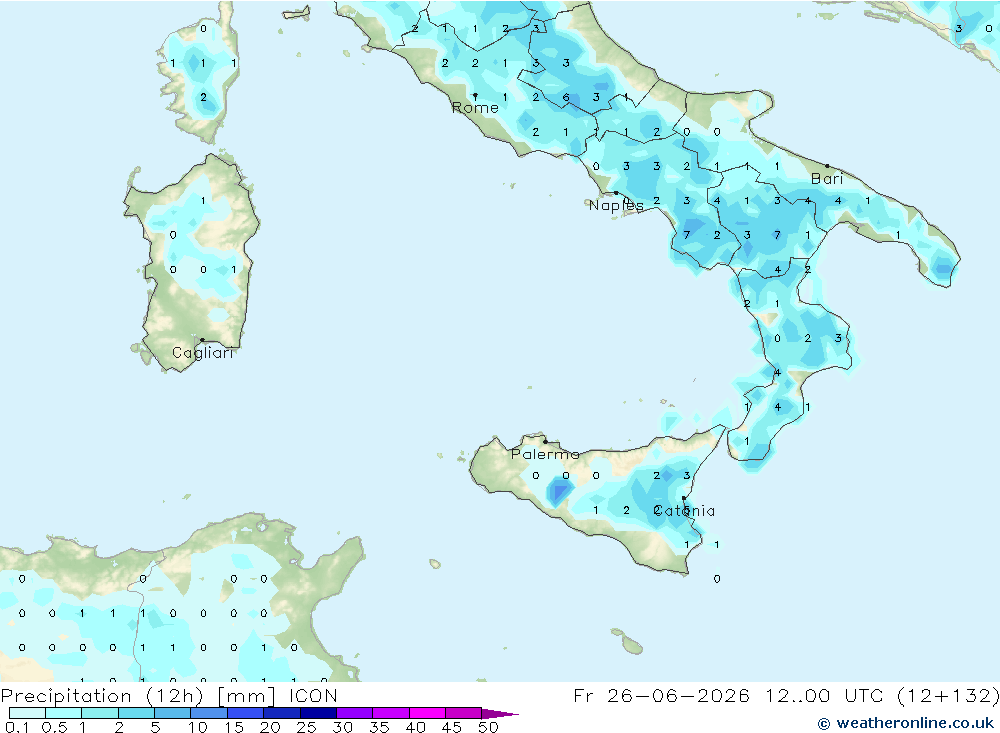Click the Catania city label
Screen dimensions: 1000x733
pyautogui.click(x=684, y=510)
